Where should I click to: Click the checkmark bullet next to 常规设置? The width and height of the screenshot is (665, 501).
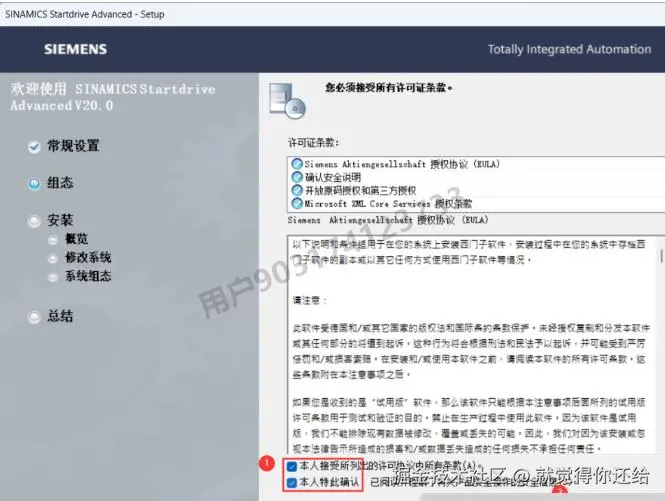point(34,147)
